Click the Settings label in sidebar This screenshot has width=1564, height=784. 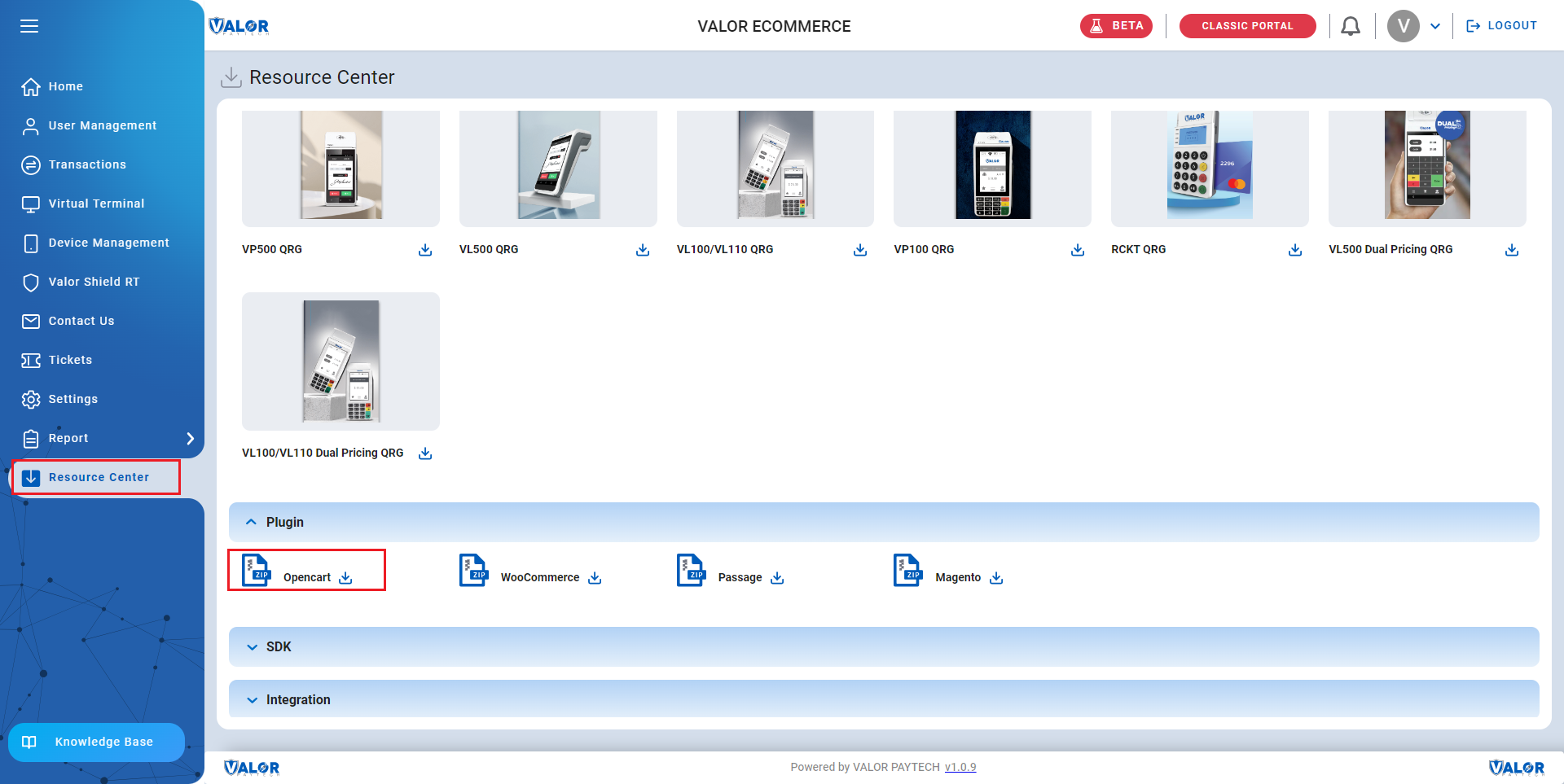73,399
